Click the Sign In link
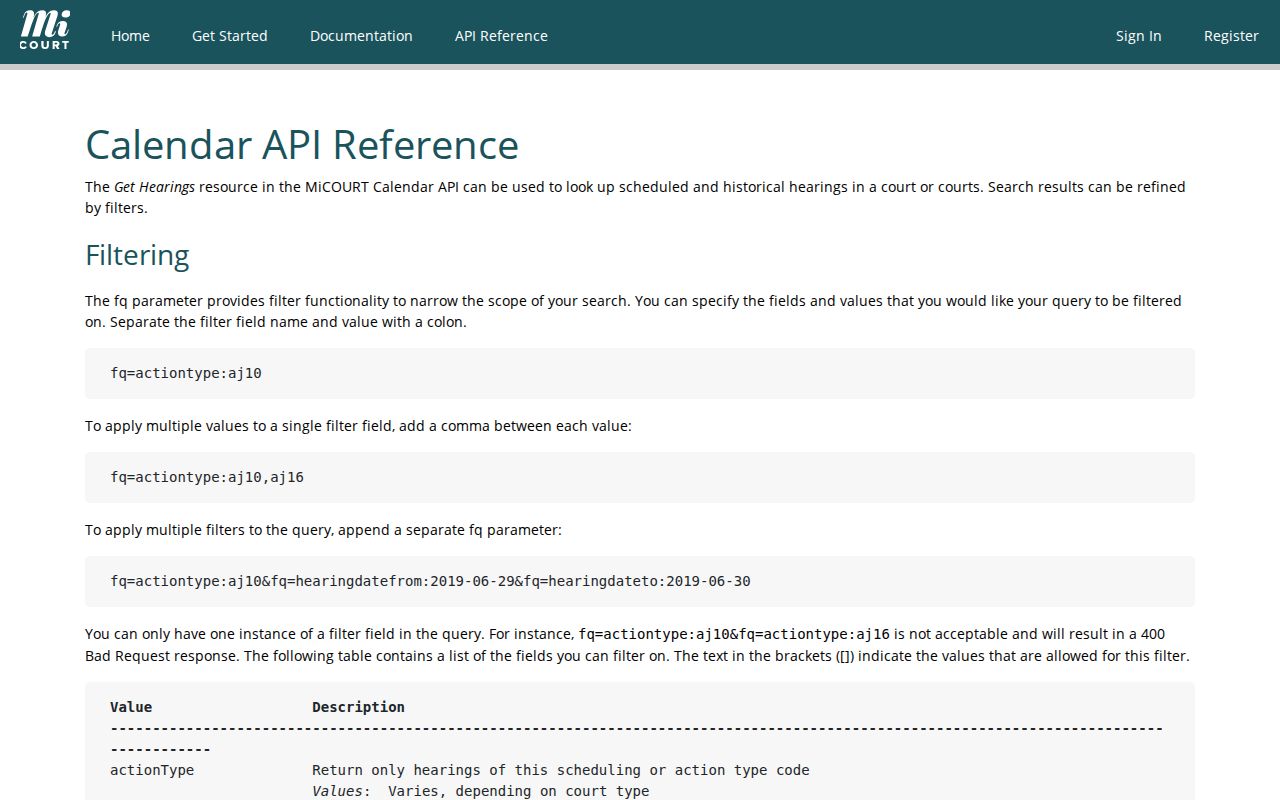1280x800 pixels. [1139, 36]
